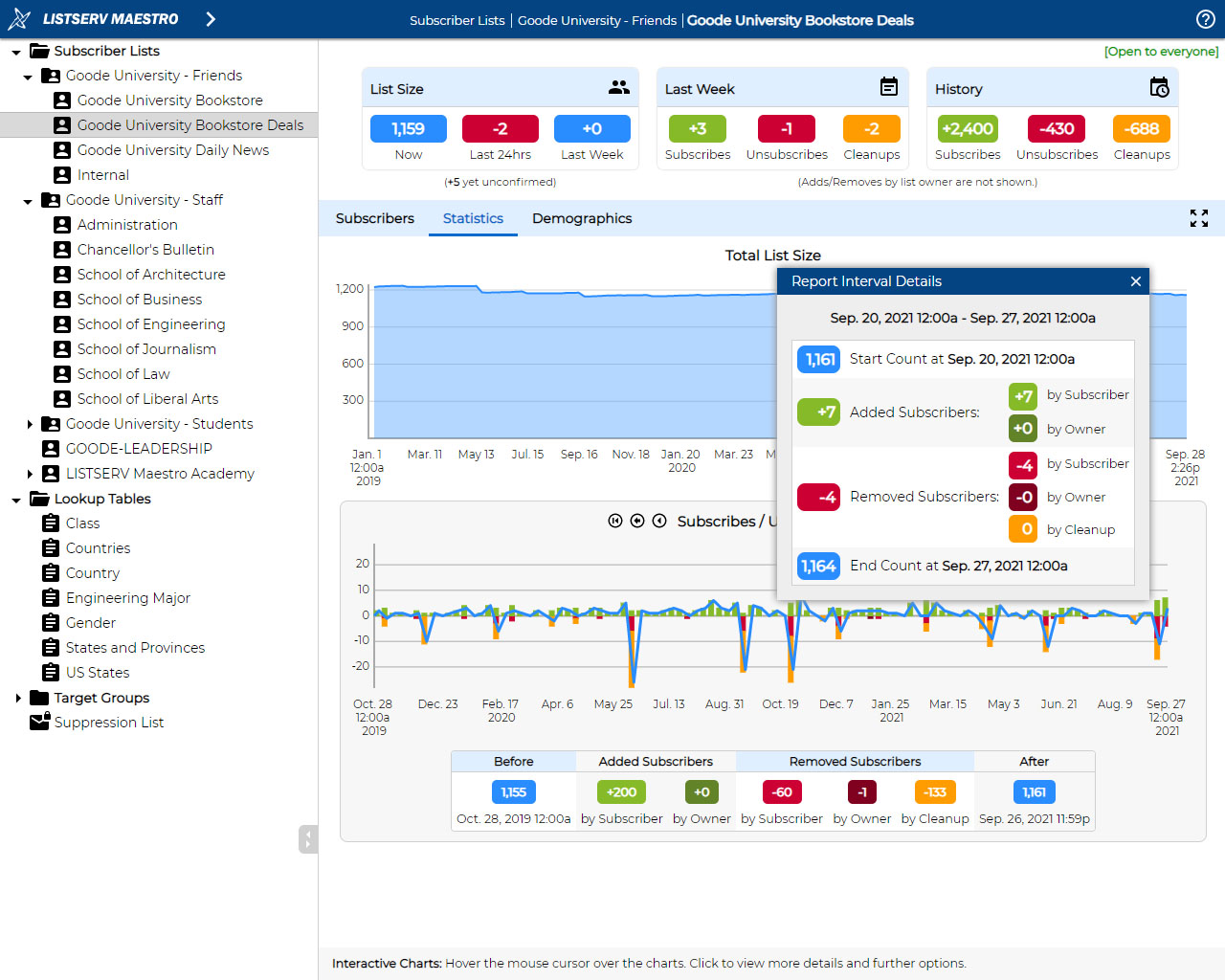Collapse Goode University - Staff node
The width and height of the screenshot is (1225, 980).
tap(28, 201)
